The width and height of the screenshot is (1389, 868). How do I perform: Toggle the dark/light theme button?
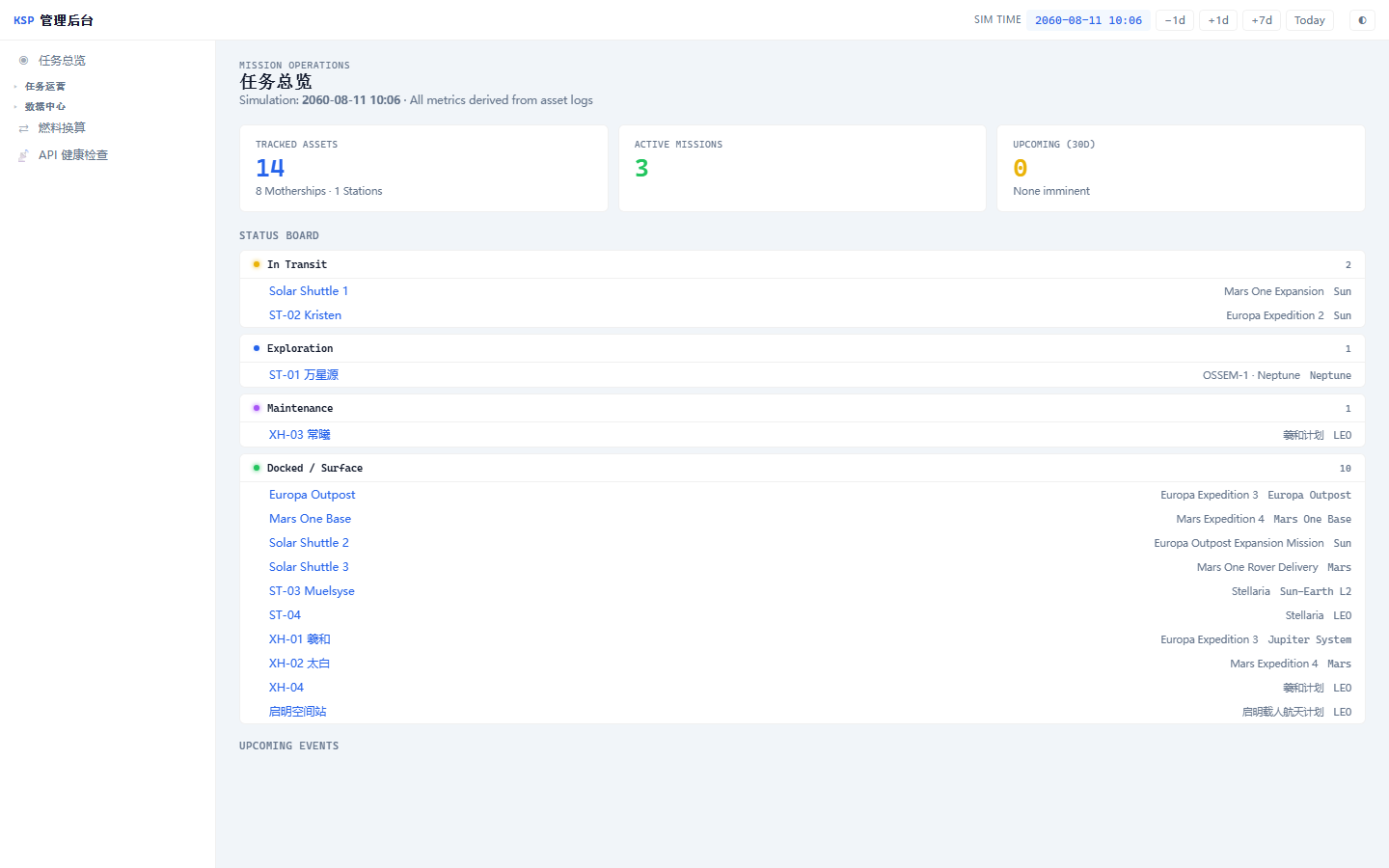point(1362,20)
